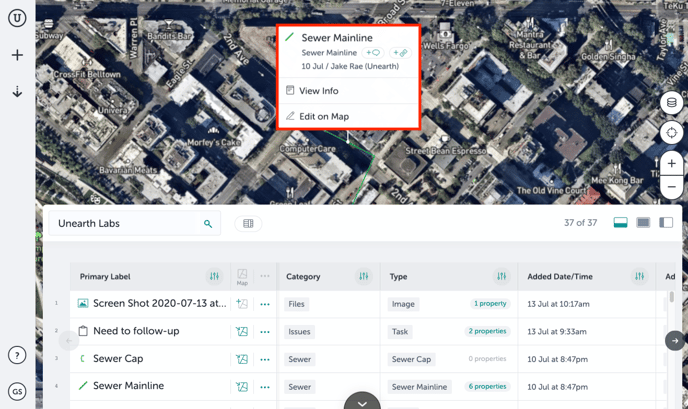Show Sewer Cap row on map
The image size is (688, 409).
(x=242, y=359)
